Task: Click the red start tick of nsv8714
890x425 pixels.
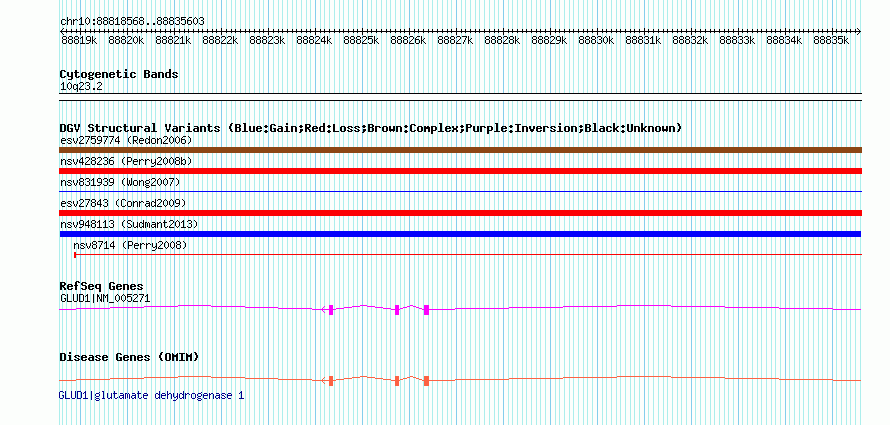Action: click(x=75, y=255)
